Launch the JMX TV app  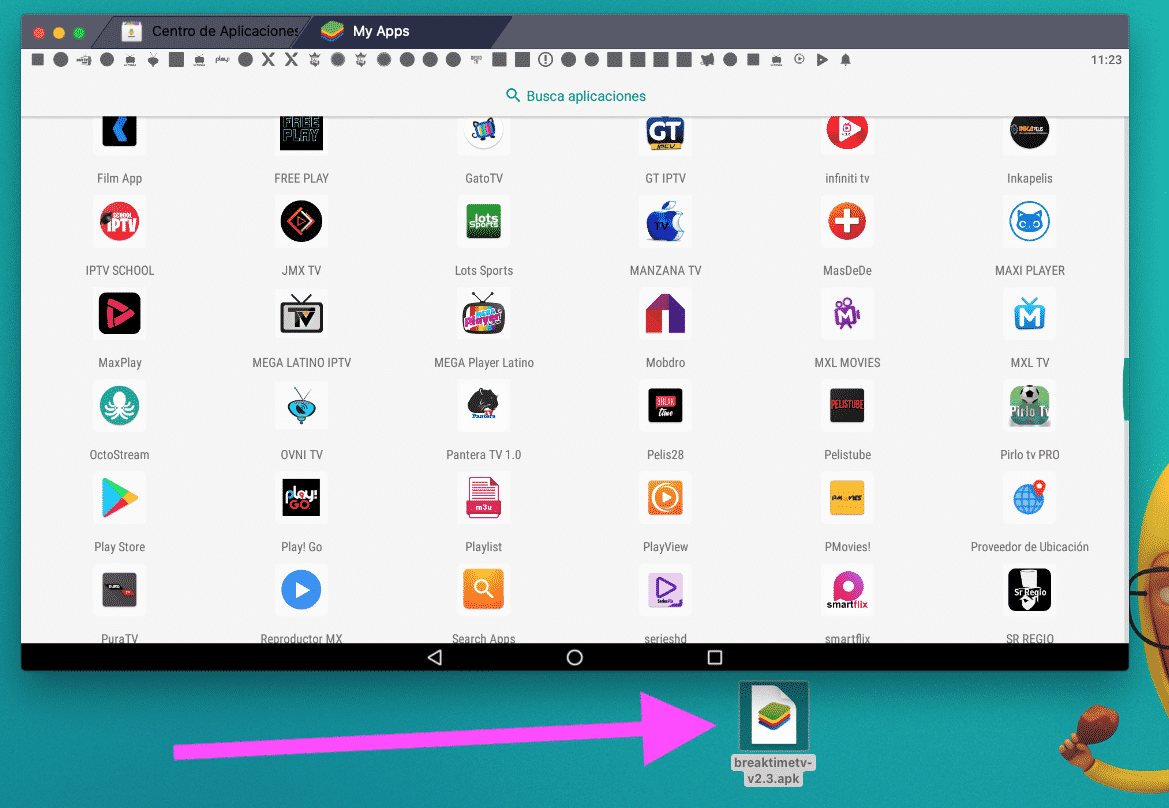tap(301, 223)
